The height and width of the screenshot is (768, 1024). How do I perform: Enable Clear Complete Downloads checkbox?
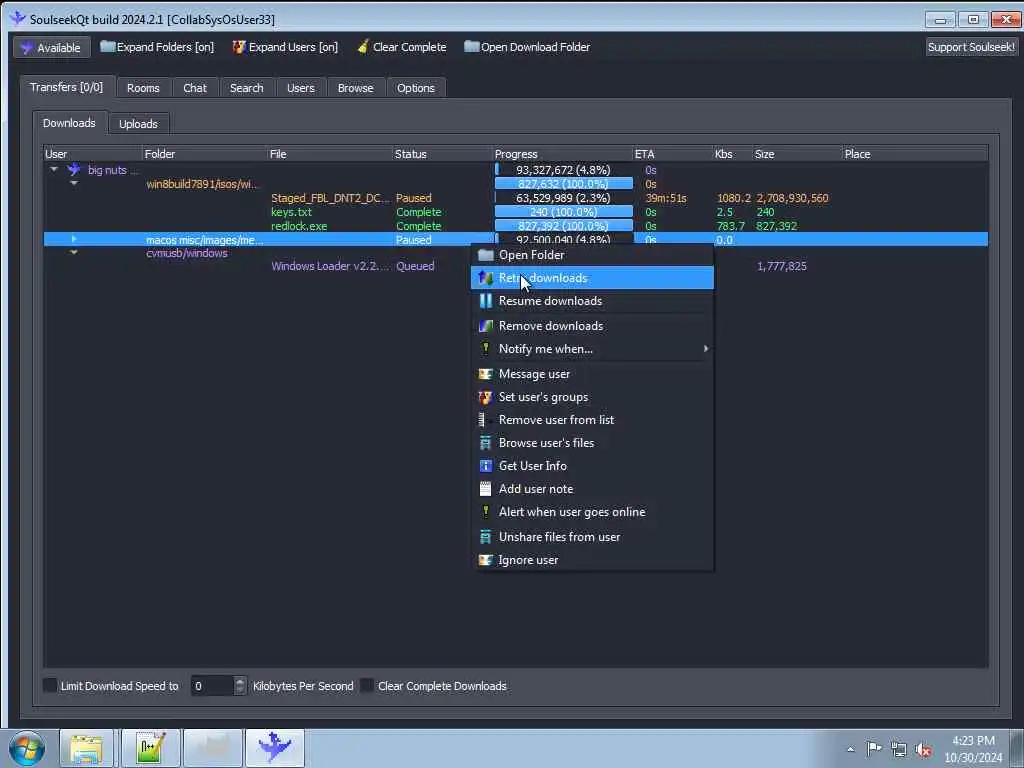pyautogui.click(x=367, y=685)
